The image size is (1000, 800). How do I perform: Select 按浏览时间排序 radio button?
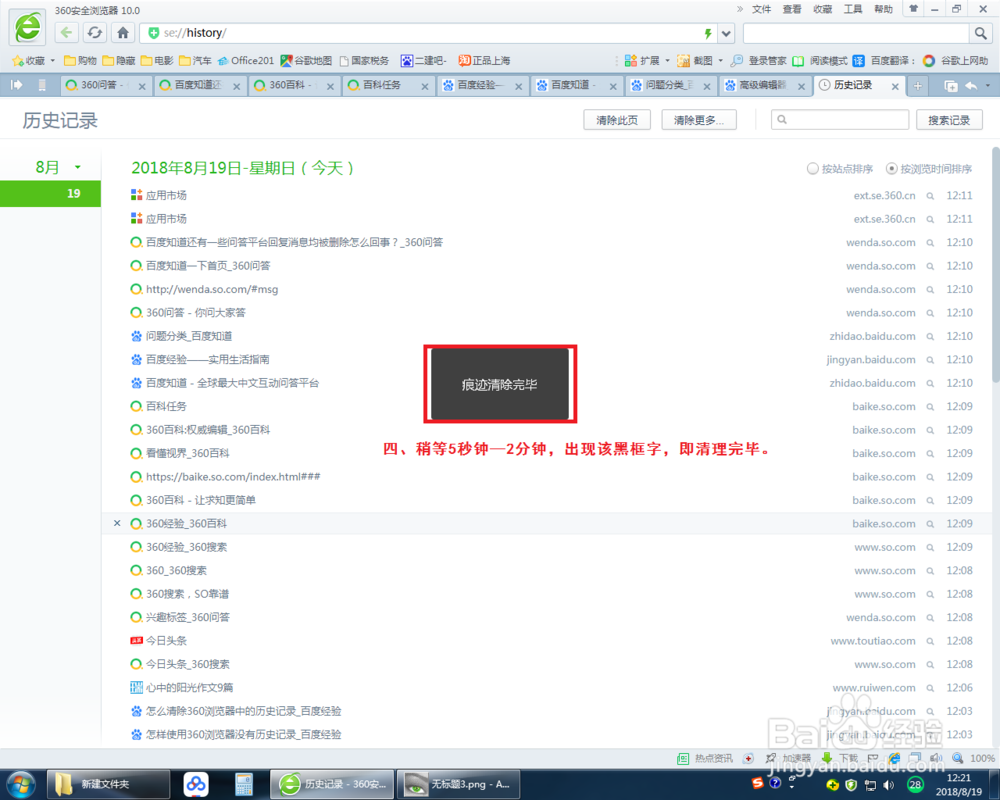892,168
